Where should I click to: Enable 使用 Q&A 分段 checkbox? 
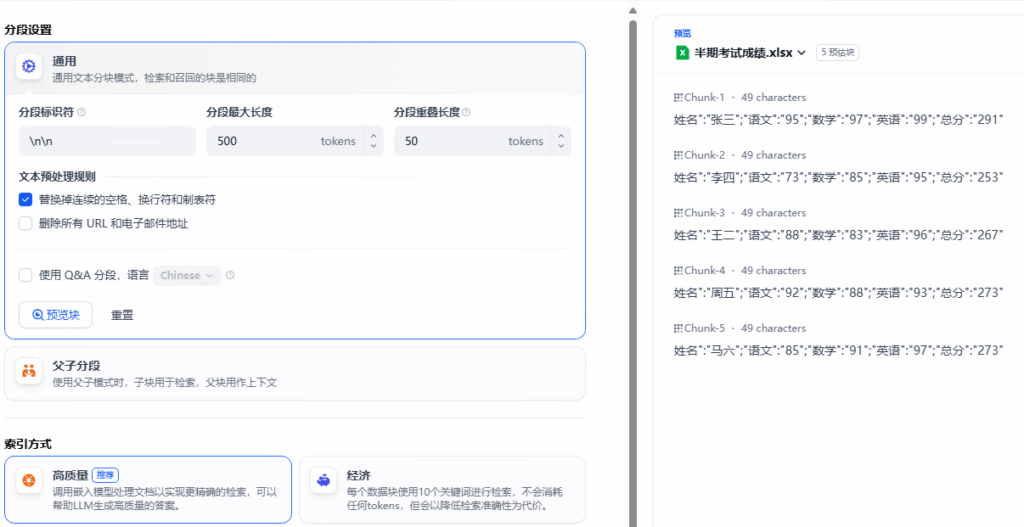[26, 275]
